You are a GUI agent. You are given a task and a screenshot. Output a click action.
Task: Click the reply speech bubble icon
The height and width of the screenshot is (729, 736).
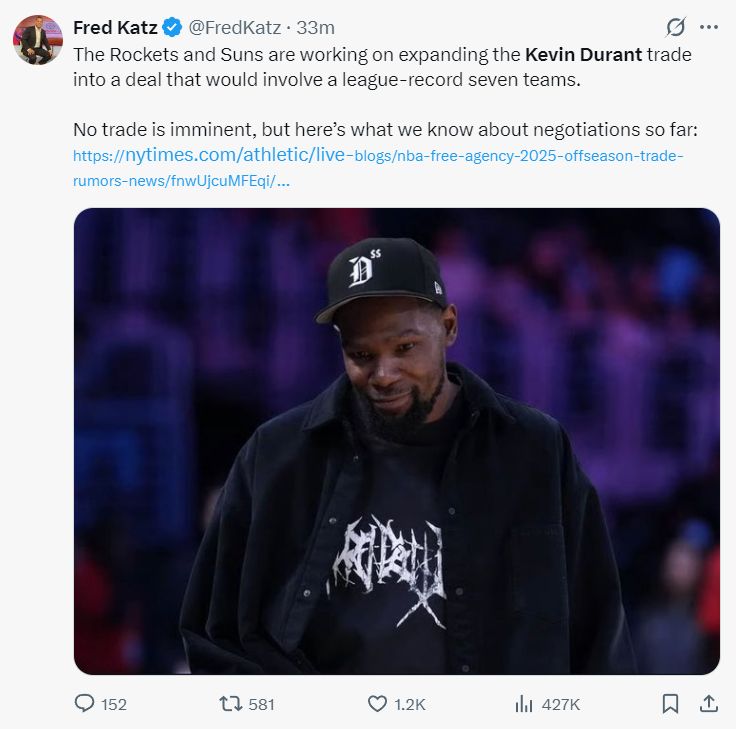click(x=86, y=704)
